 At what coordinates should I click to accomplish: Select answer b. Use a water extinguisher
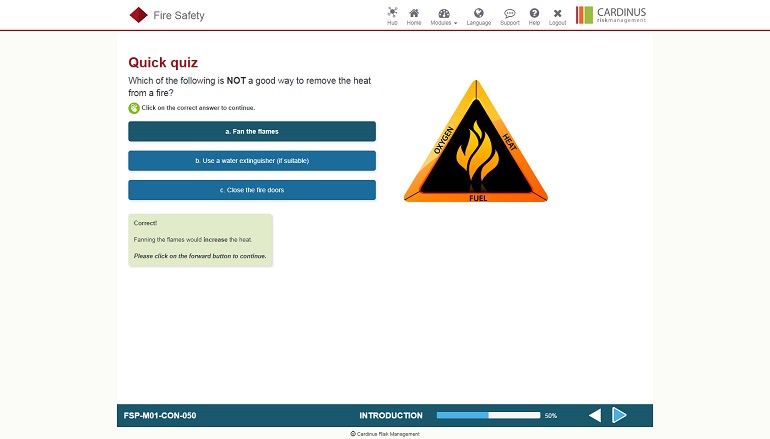click(252, 161)
